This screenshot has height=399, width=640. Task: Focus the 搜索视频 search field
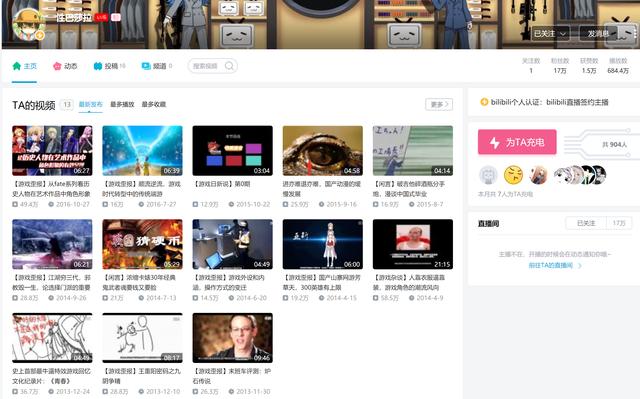click(212, 66)
